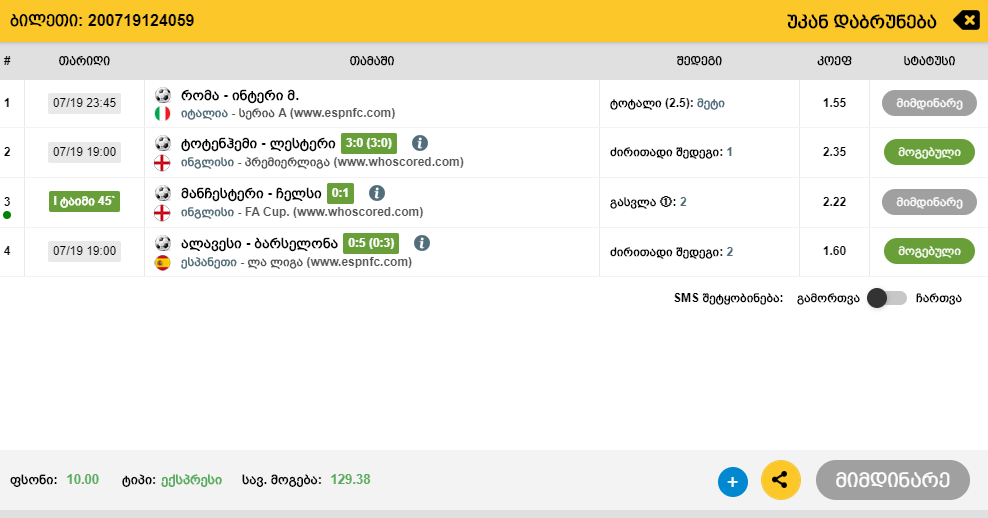Click the match title ტოტენჰემი - ლესტერი
This screenshot has width=988, height=518.
click(x=258, y=144)
